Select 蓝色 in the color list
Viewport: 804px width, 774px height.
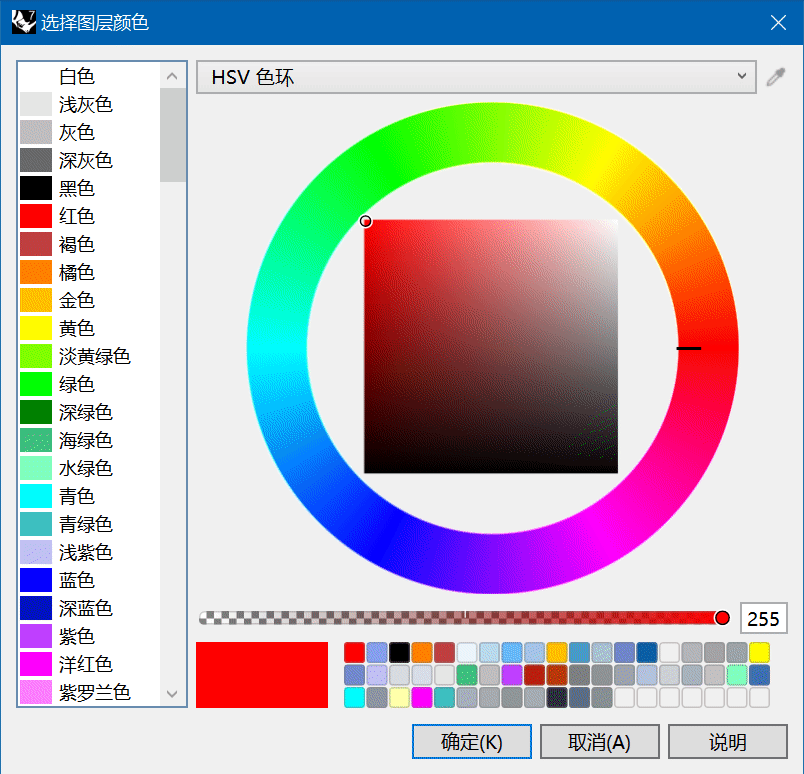89,580
